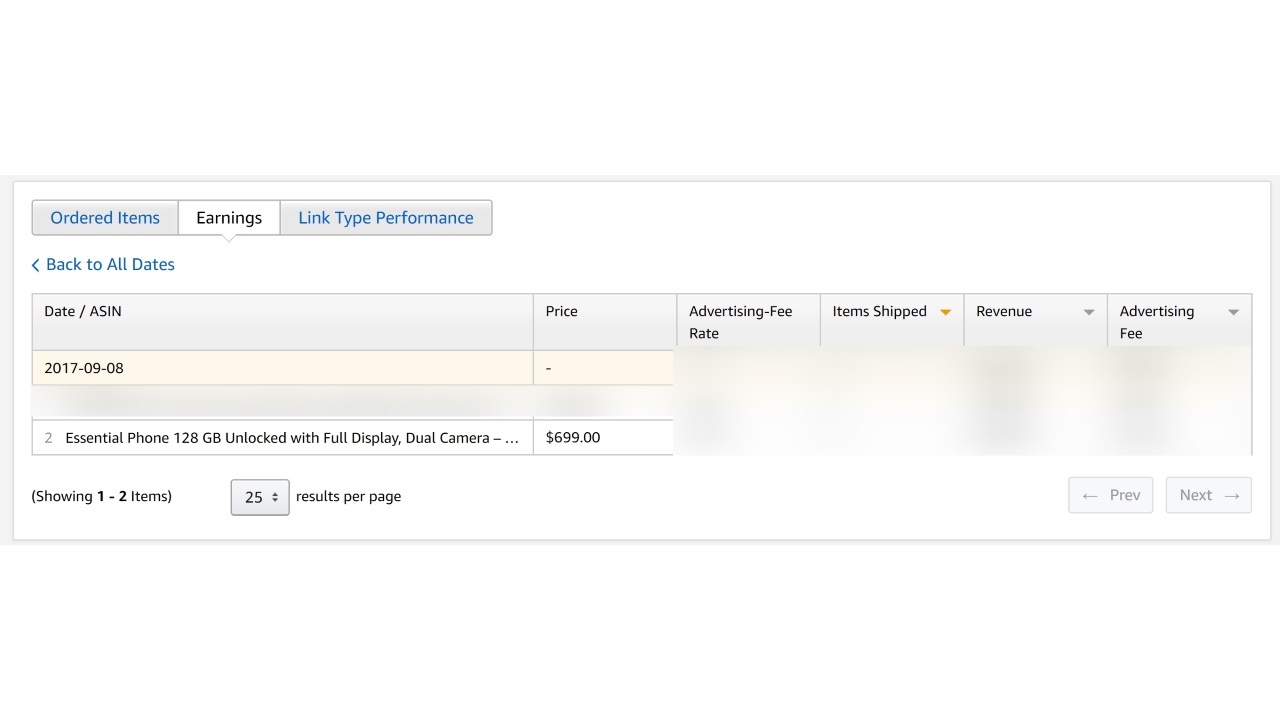The image size is (1280, 720).
Task: Go back via Back to All Dates
Action: pyautogui.click(x=103, y=264)
